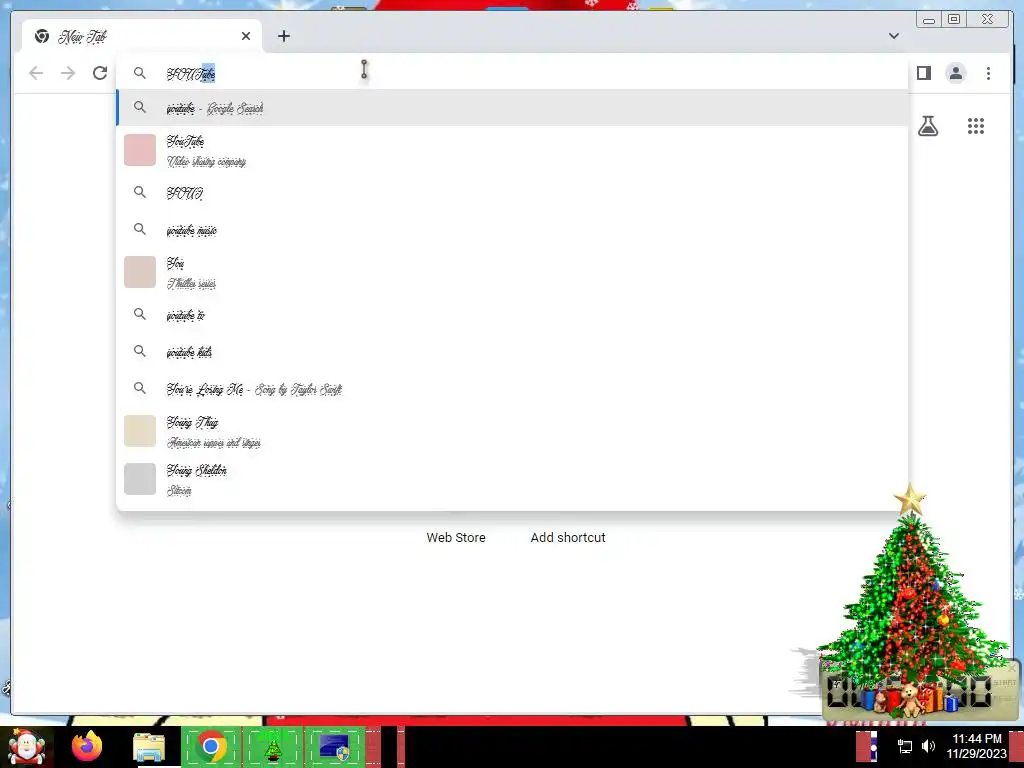
Task: Click the Young Thug thumbnail image
Action: 140,431
